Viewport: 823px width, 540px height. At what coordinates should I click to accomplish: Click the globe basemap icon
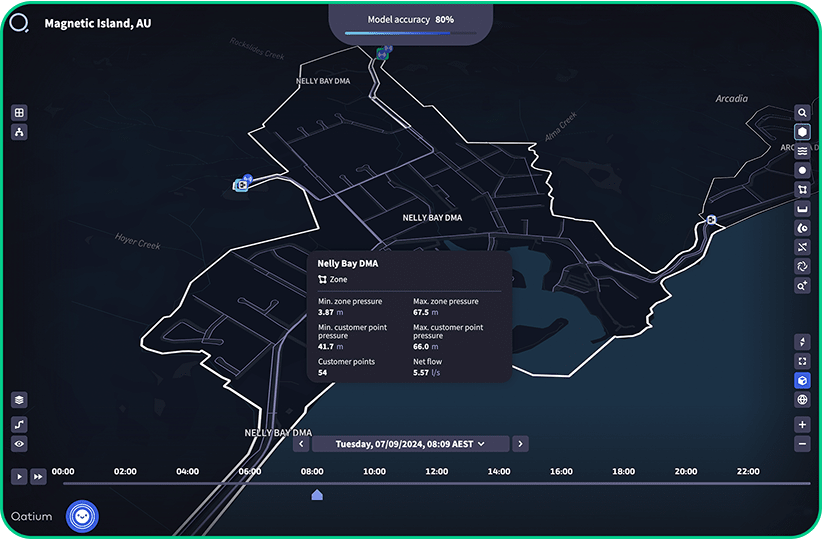coord(802,400)
